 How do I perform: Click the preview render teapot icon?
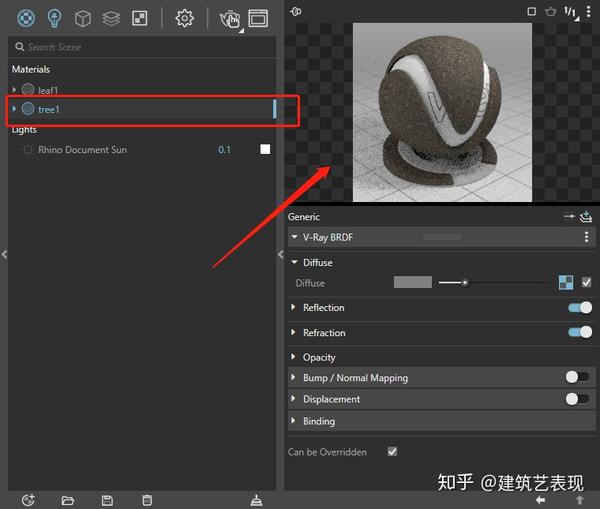click(x=550, y=11)
